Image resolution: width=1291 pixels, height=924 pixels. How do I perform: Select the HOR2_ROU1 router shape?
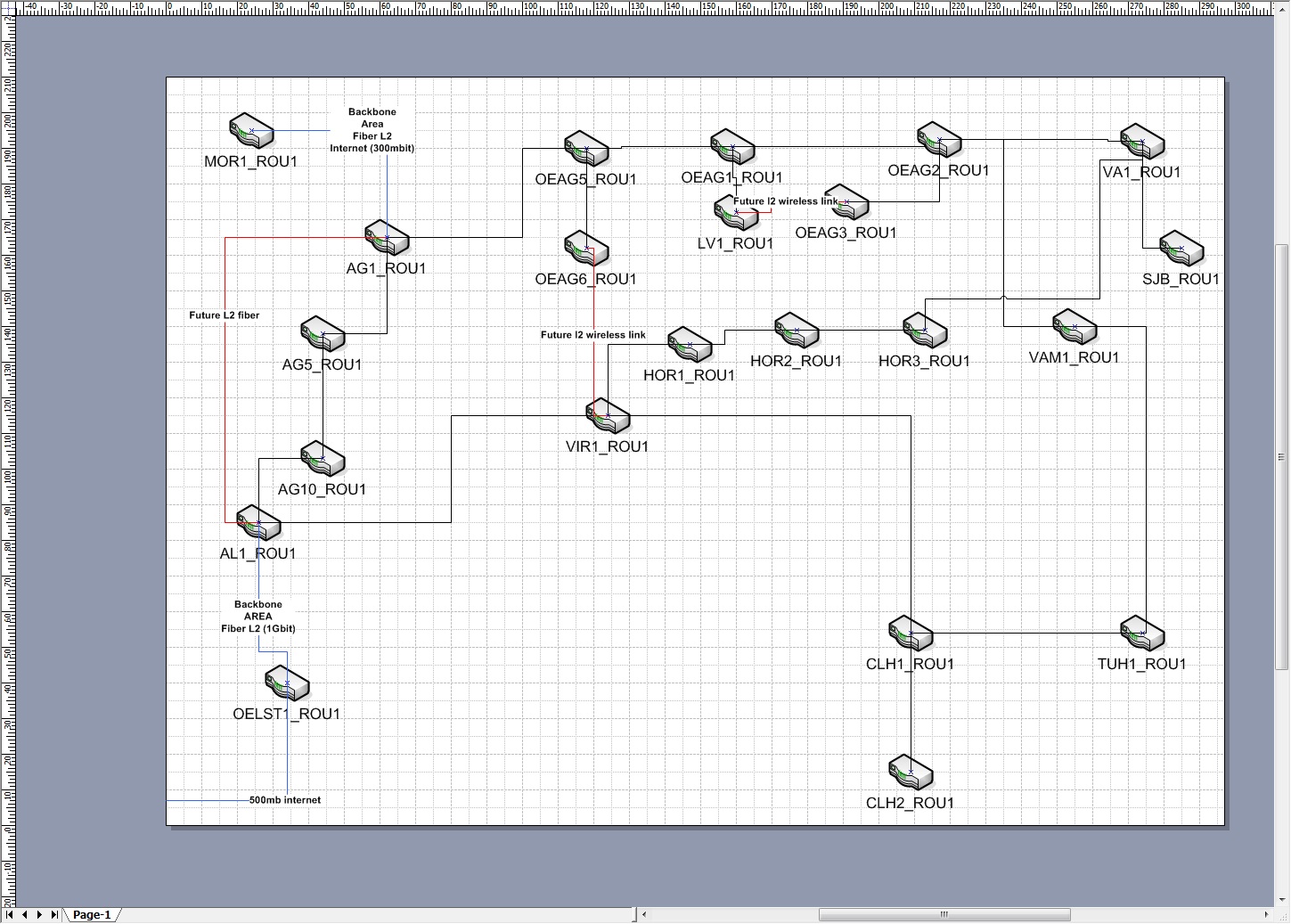(x=797, y=331)
